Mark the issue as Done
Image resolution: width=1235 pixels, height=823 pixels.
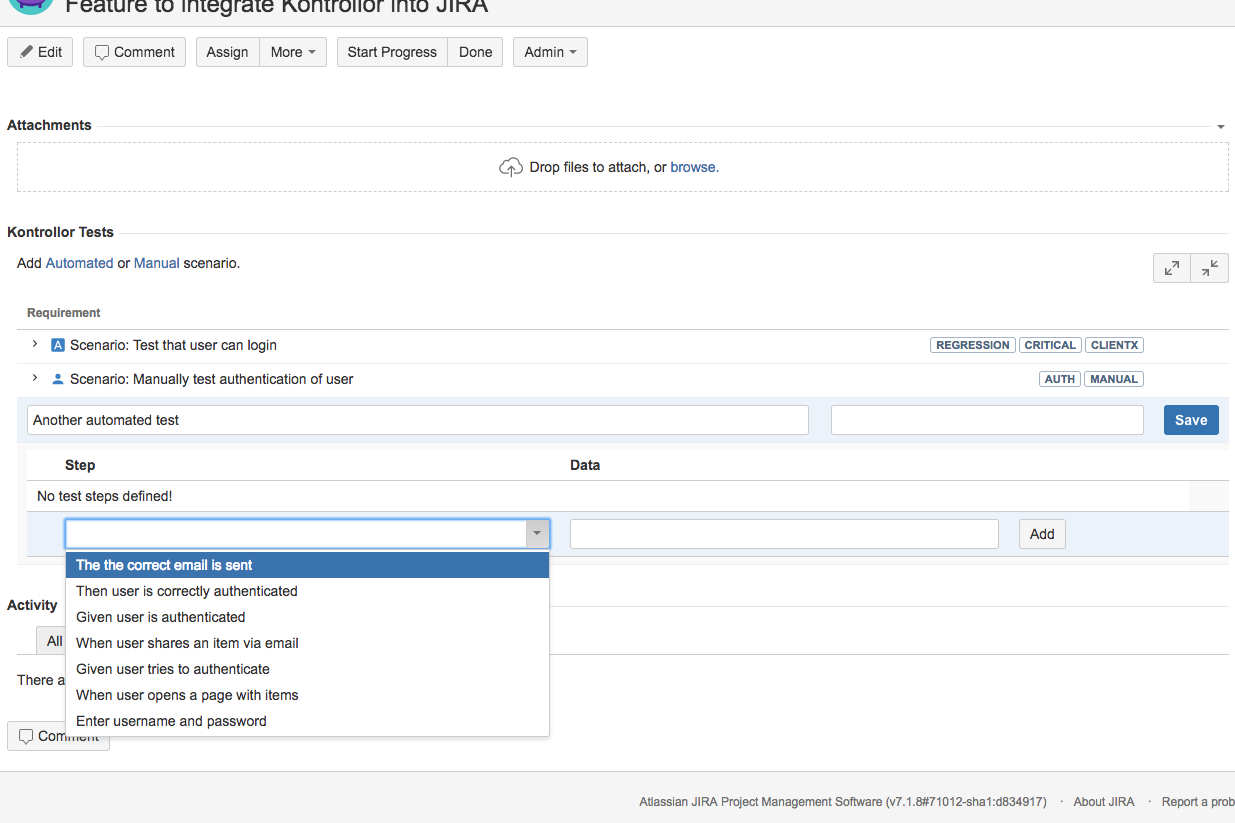476,52
